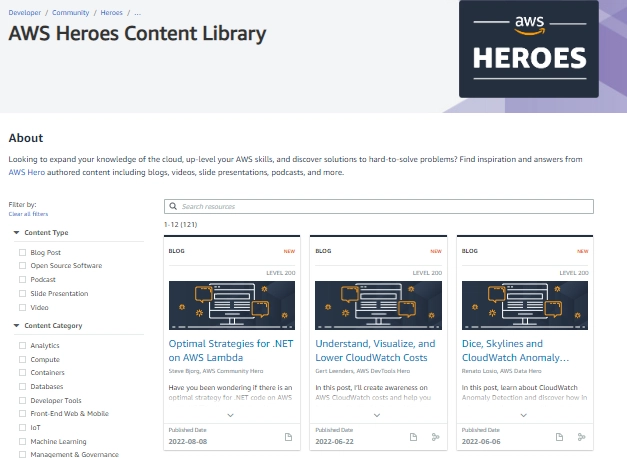Collapse the Content Type filter section

point(16,232)
